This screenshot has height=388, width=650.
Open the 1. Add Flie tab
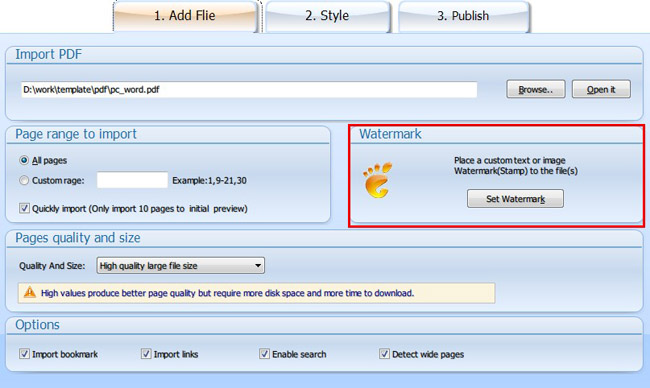[x=185, y=16]
